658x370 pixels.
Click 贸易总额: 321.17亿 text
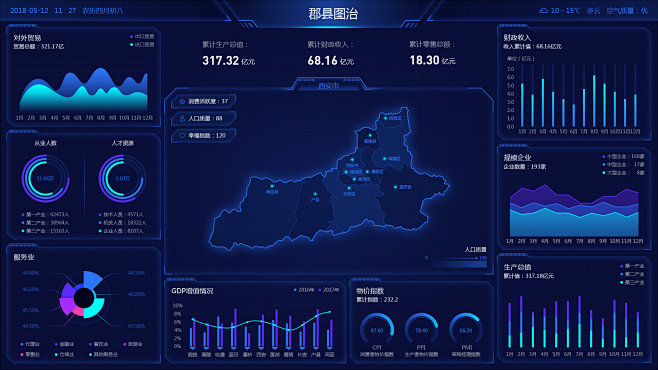[x=39, y=46]
